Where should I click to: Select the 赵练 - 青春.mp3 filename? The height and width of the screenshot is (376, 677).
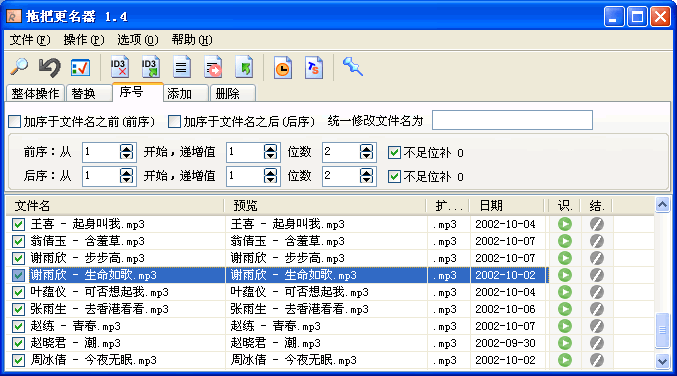coord(76,326)
